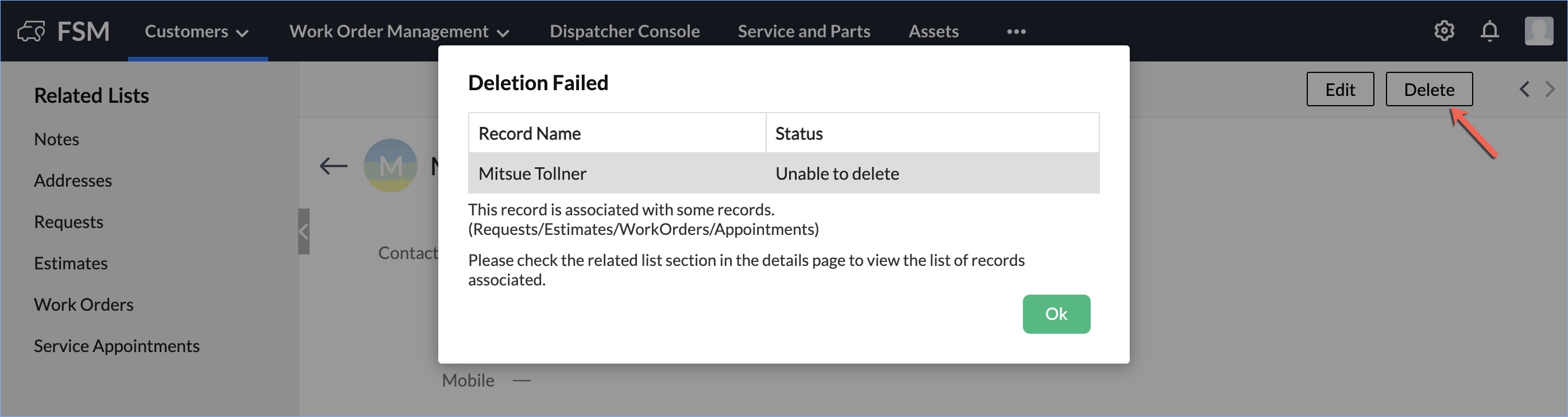Click the user profile avatar
The image size is (1568, 417).
tap(1538, 31)
